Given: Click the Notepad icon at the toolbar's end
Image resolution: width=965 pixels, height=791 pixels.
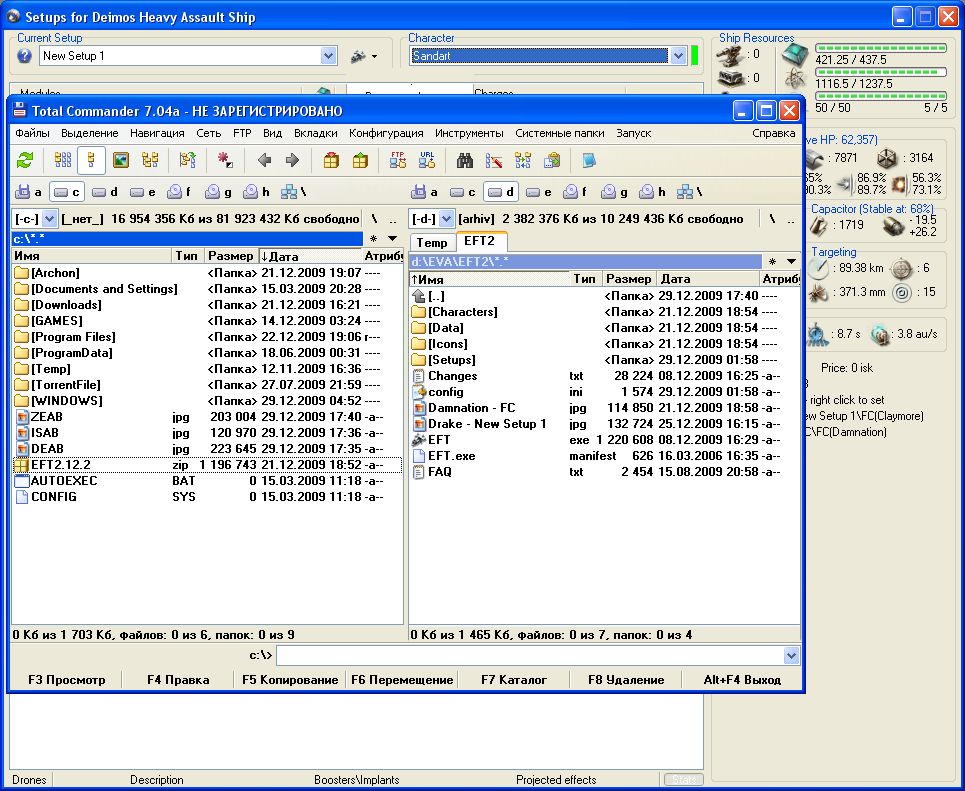Looking at the screenshot, I should (589, 160).
